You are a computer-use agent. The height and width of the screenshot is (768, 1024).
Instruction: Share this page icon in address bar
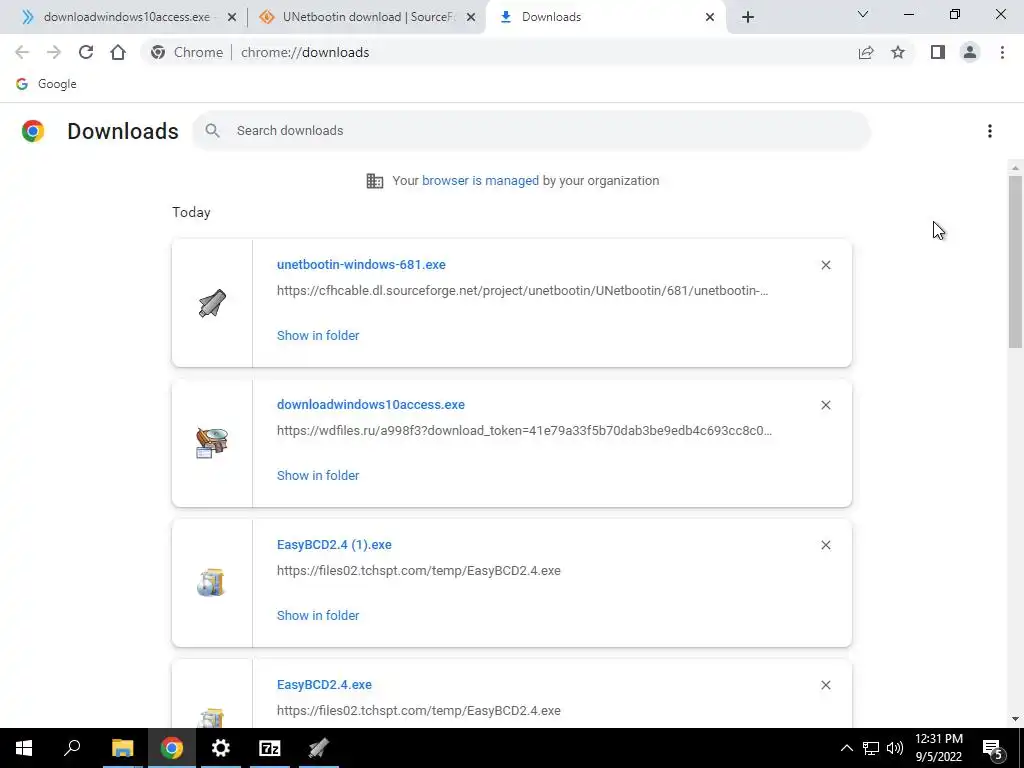coord(866,52)
